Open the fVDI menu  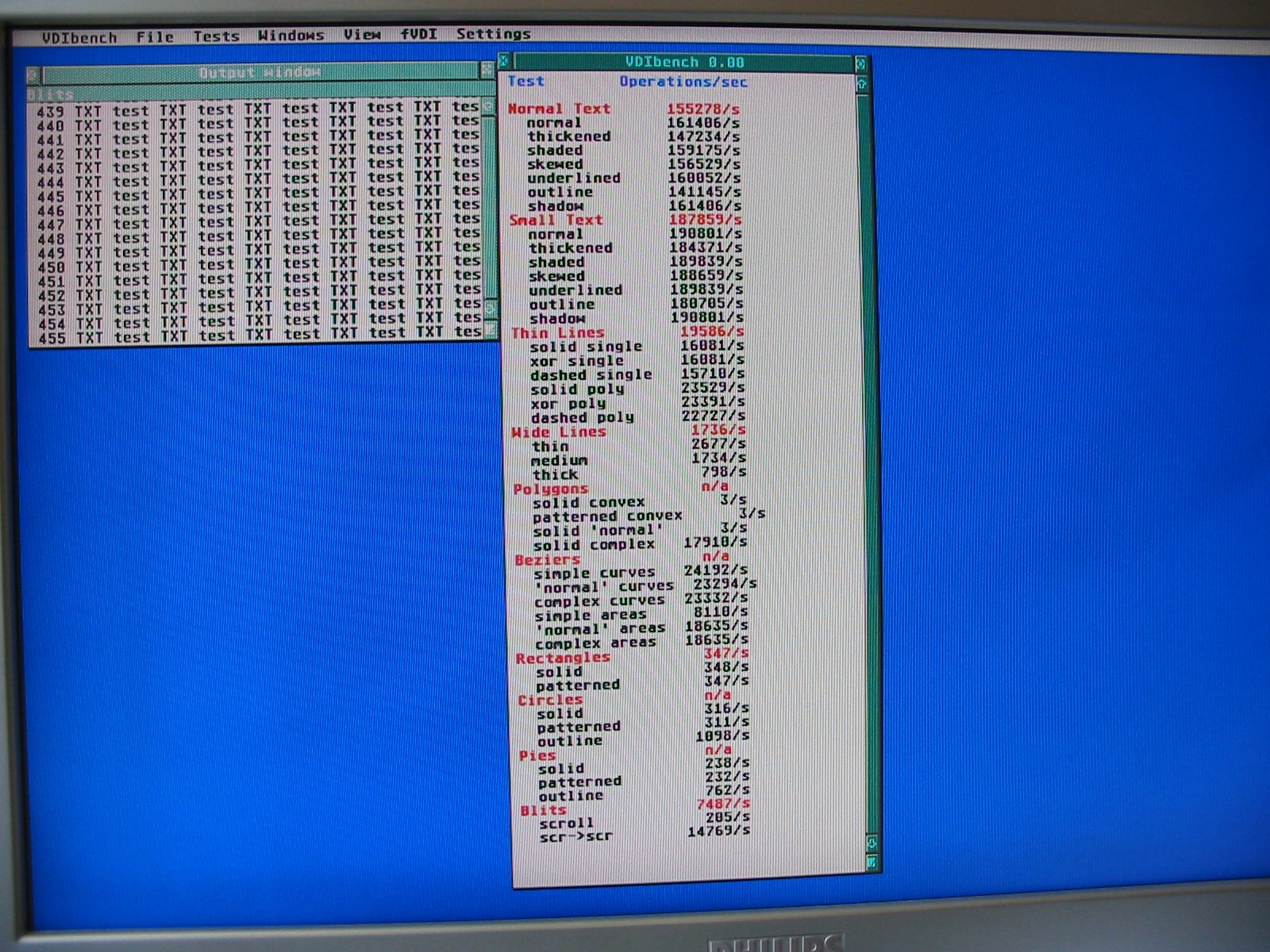tap(418, 34)
